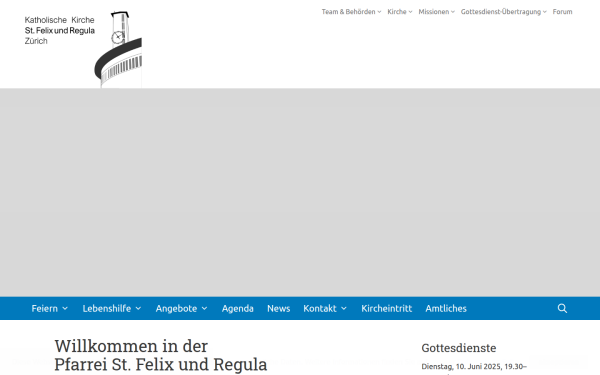Expand the Kontakt menu chevron
This screenshot has height=375, width=600.
point(344,308)
